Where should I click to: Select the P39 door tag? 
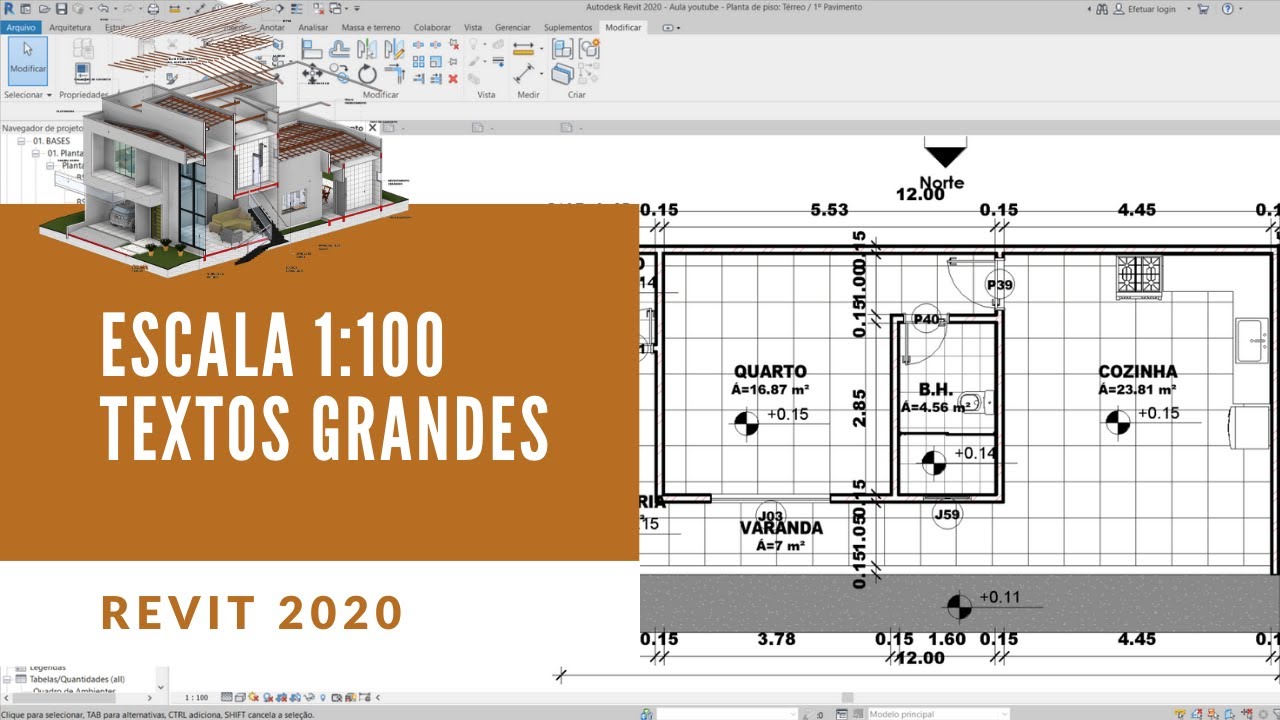click(x=1000, y=285)
